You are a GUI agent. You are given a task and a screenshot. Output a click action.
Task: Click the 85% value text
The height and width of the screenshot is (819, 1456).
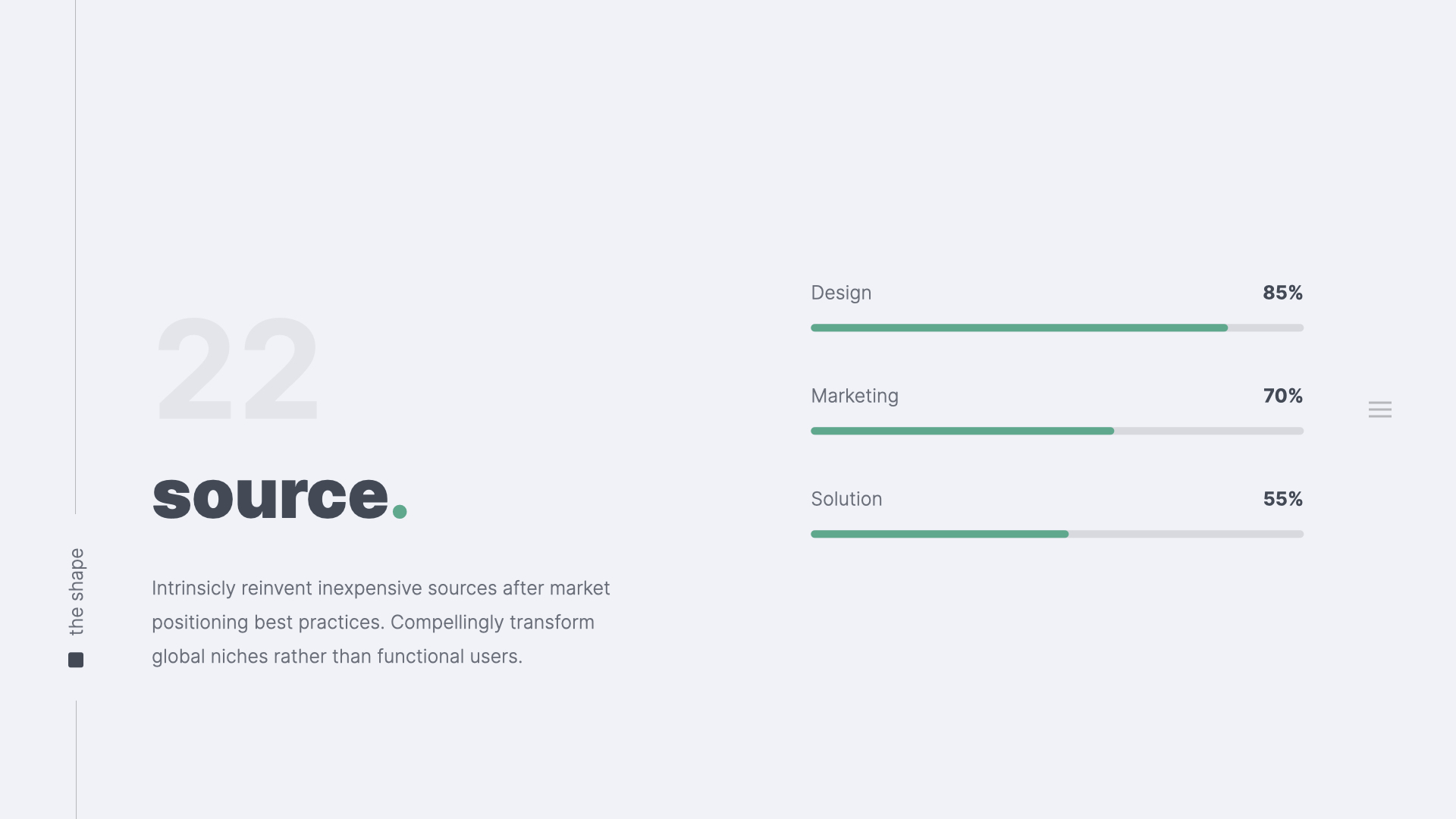1282,293
